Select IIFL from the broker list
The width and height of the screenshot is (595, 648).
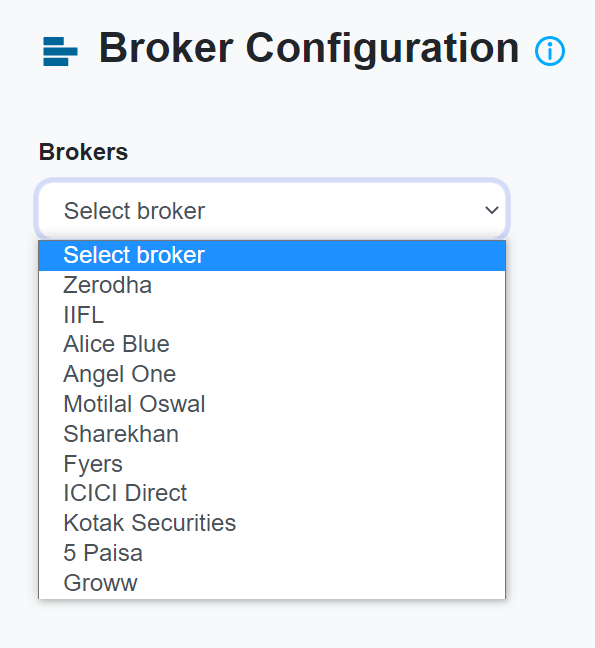pyautogui.click(x=272, y=315)
